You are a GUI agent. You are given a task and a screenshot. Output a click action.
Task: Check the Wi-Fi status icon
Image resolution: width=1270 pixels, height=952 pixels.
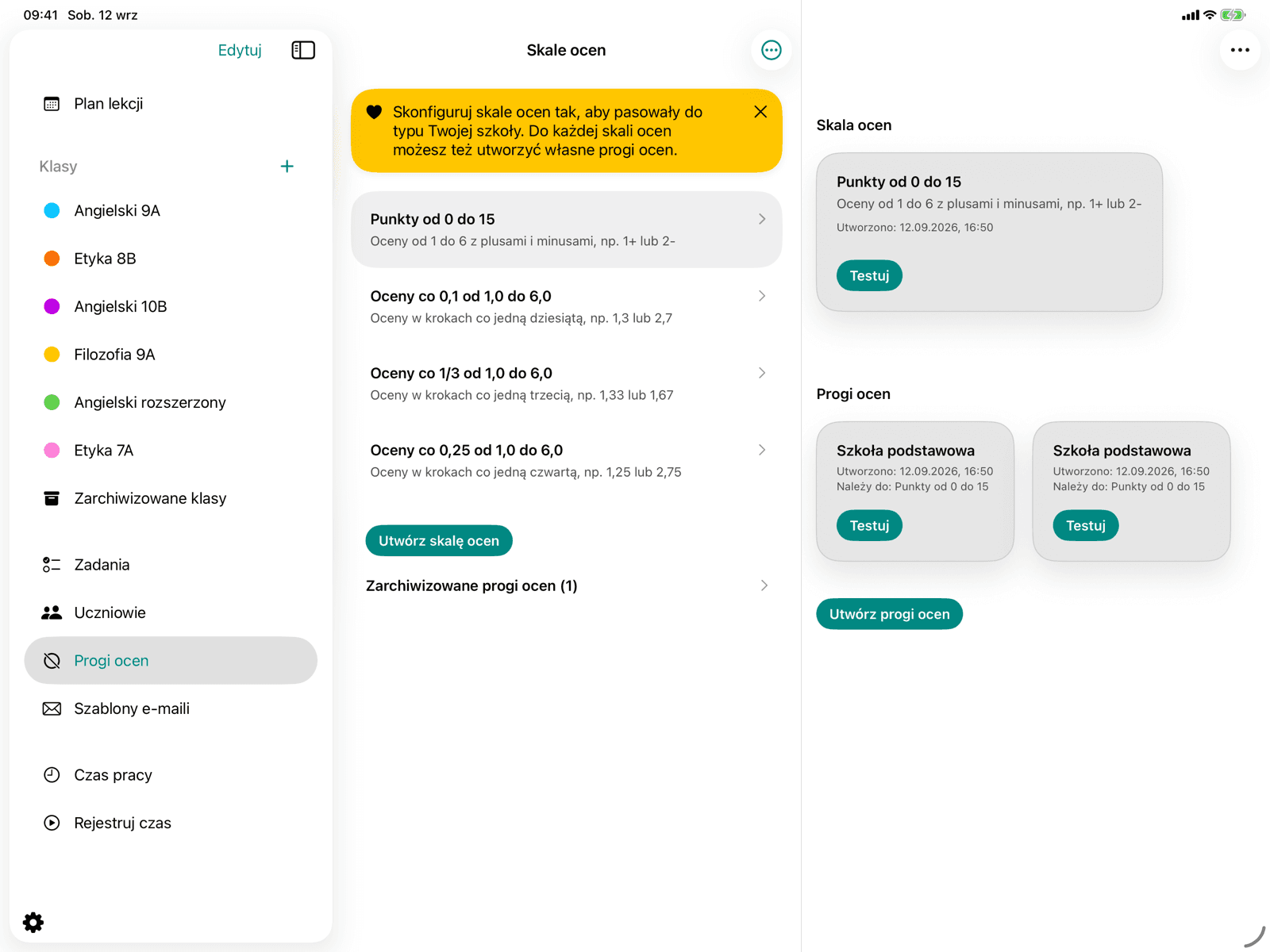(x=1210, y=15)
